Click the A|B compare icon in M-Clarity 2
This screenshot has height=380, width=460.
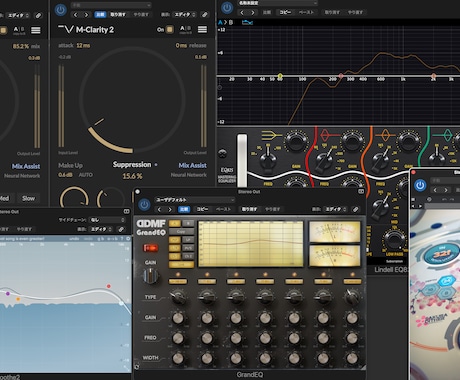click(x=186, y=29)
